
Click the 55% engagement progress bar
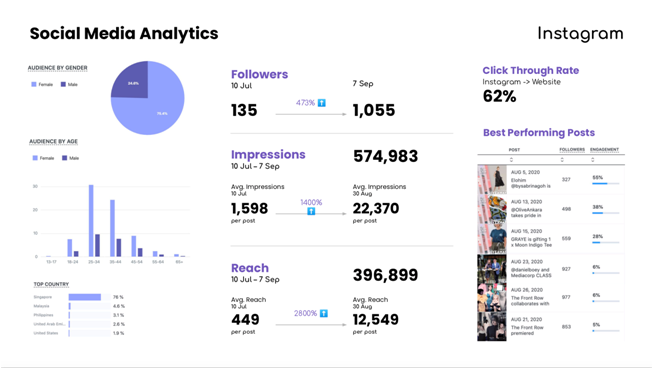(x=606, y=184)
